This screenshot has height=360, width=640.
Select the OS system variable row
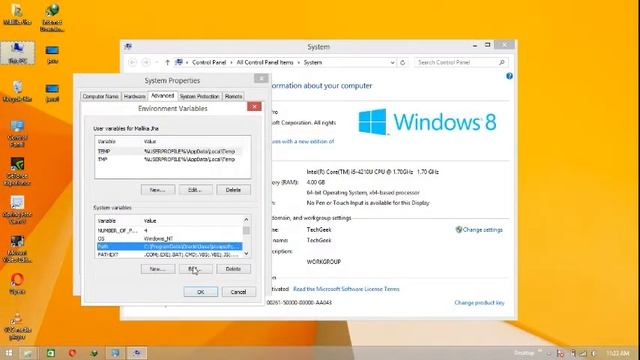[x=169, y=238]
